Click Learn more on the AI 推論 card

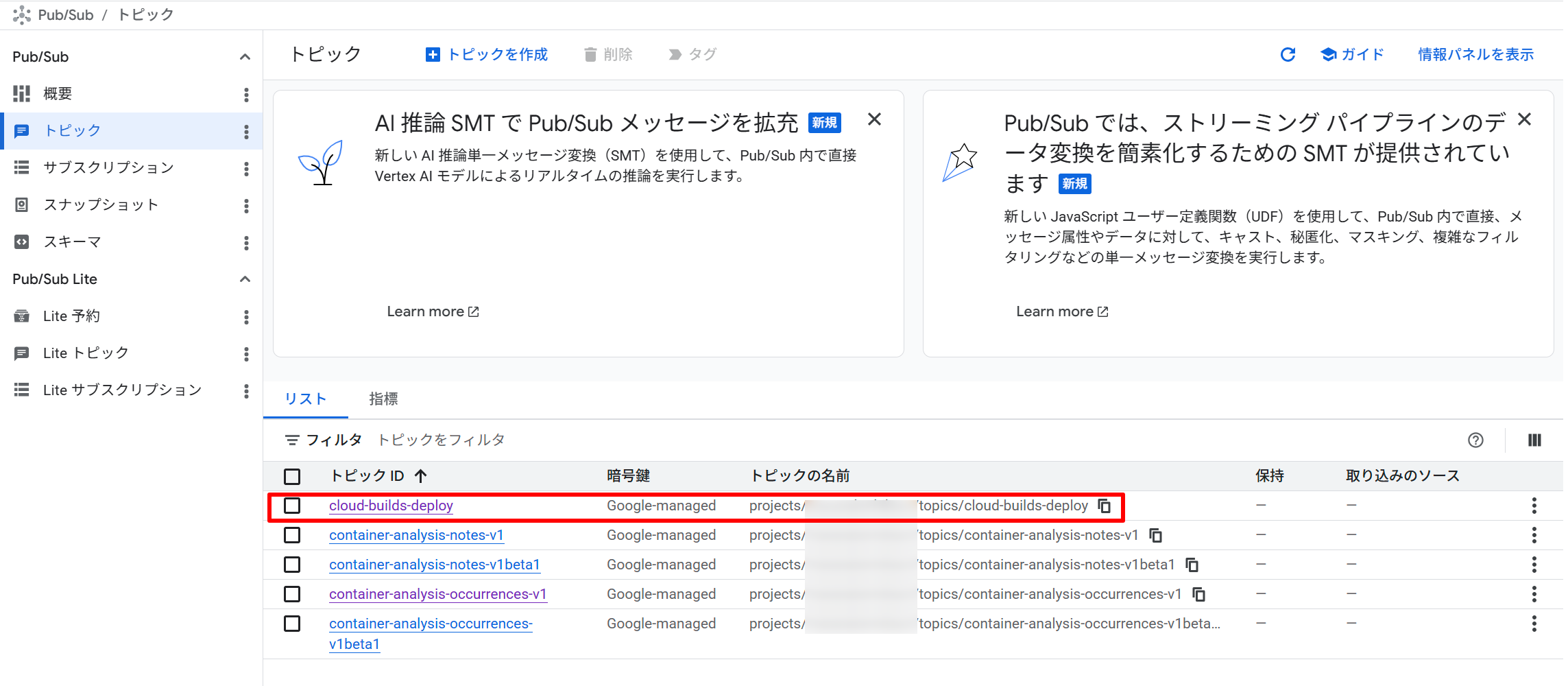tap(433, 311)
